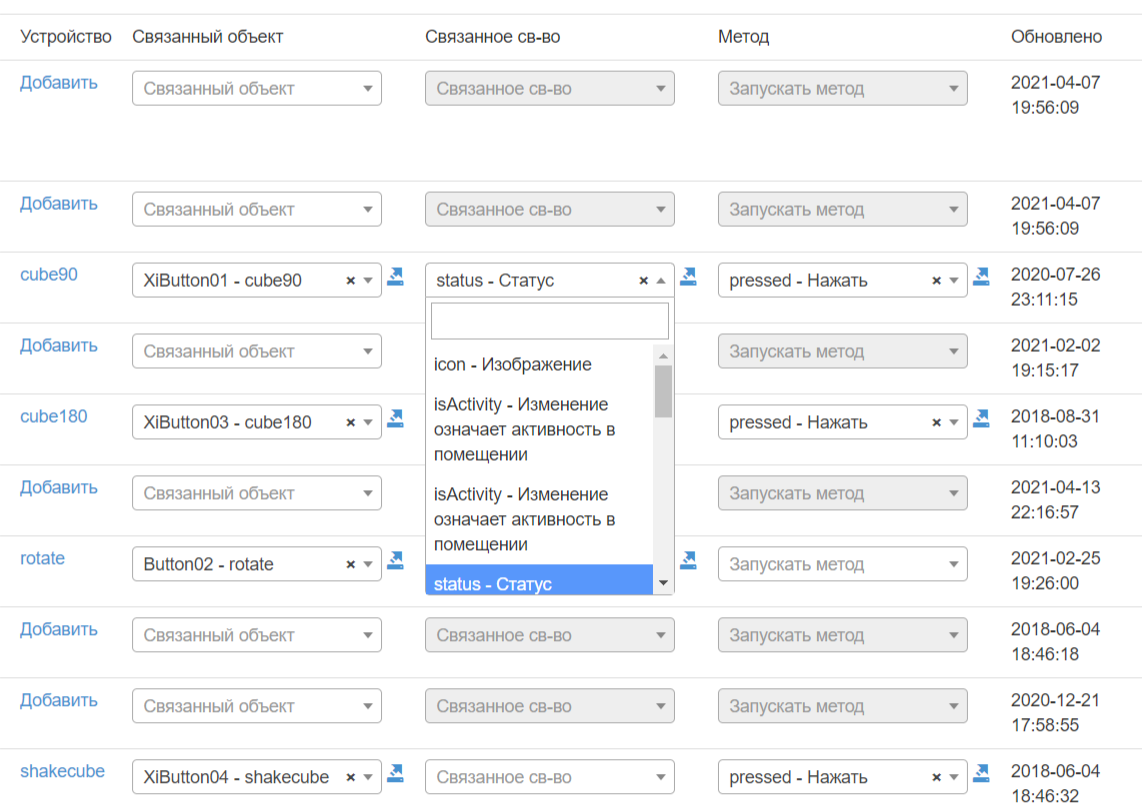Open the cube180 device link
This screenshot has height=812, width=1142.
(53, 416)
